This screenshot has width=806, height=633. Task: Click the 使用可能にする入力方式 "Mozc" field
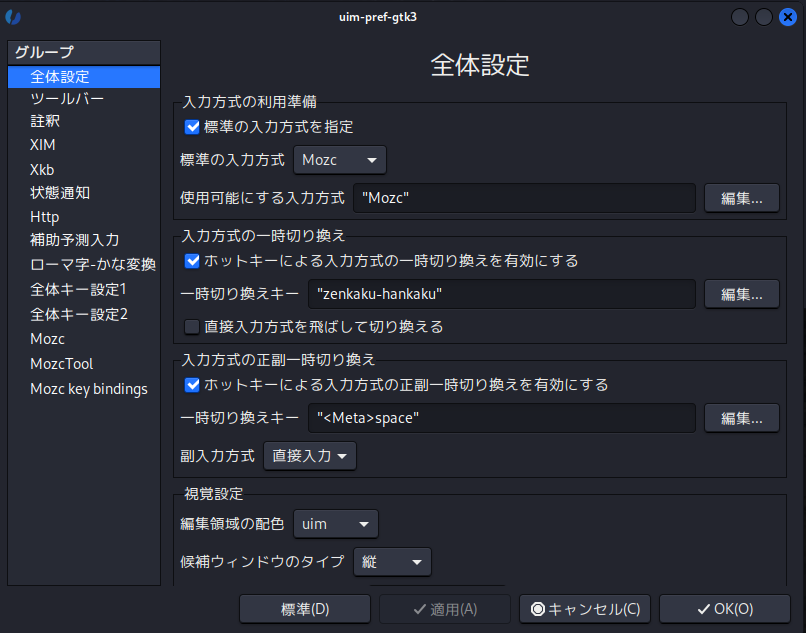[524, 198]
